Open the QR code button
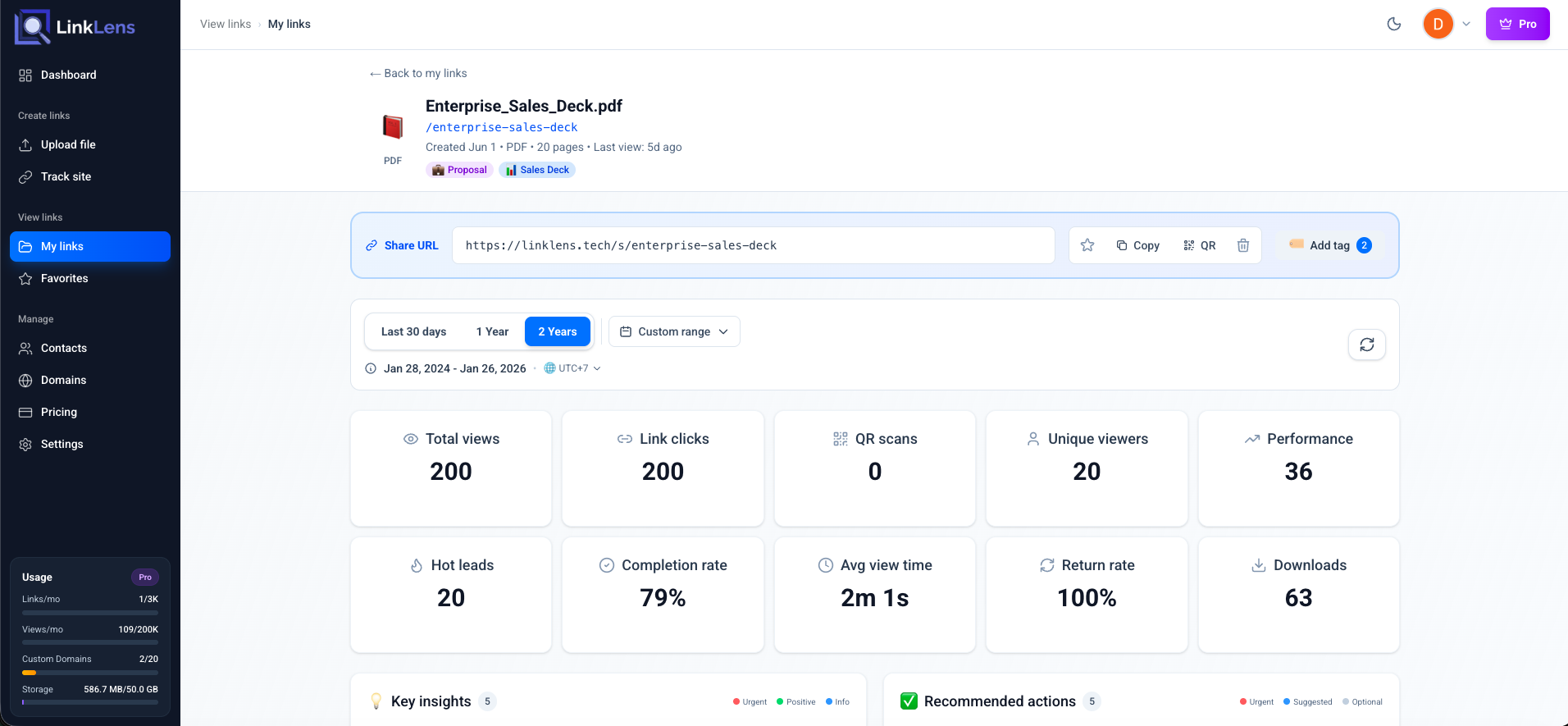1568x726 pixels. [x=1200, y=245]
